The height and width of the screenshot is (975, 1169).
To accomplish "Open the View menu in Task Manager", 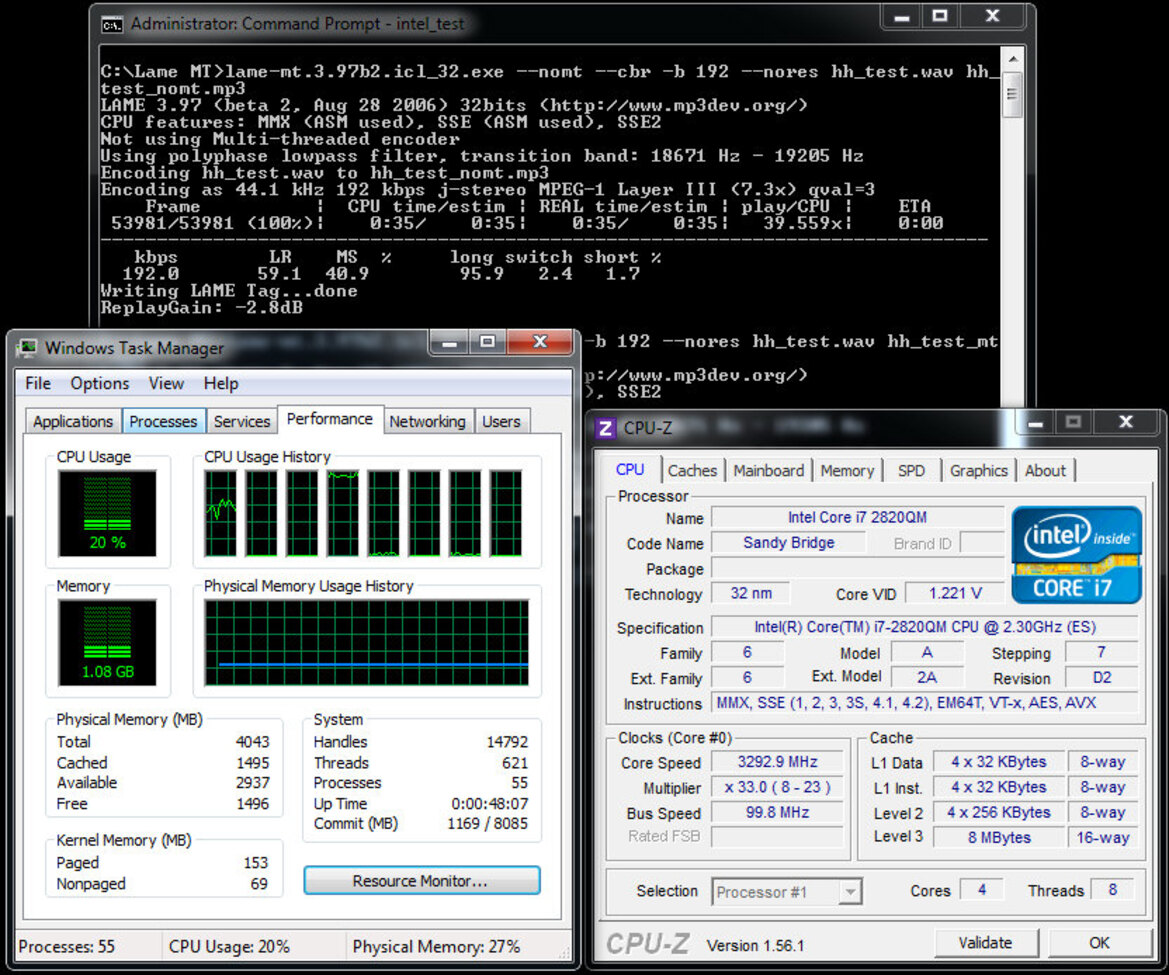I will [x=166, y=383].
